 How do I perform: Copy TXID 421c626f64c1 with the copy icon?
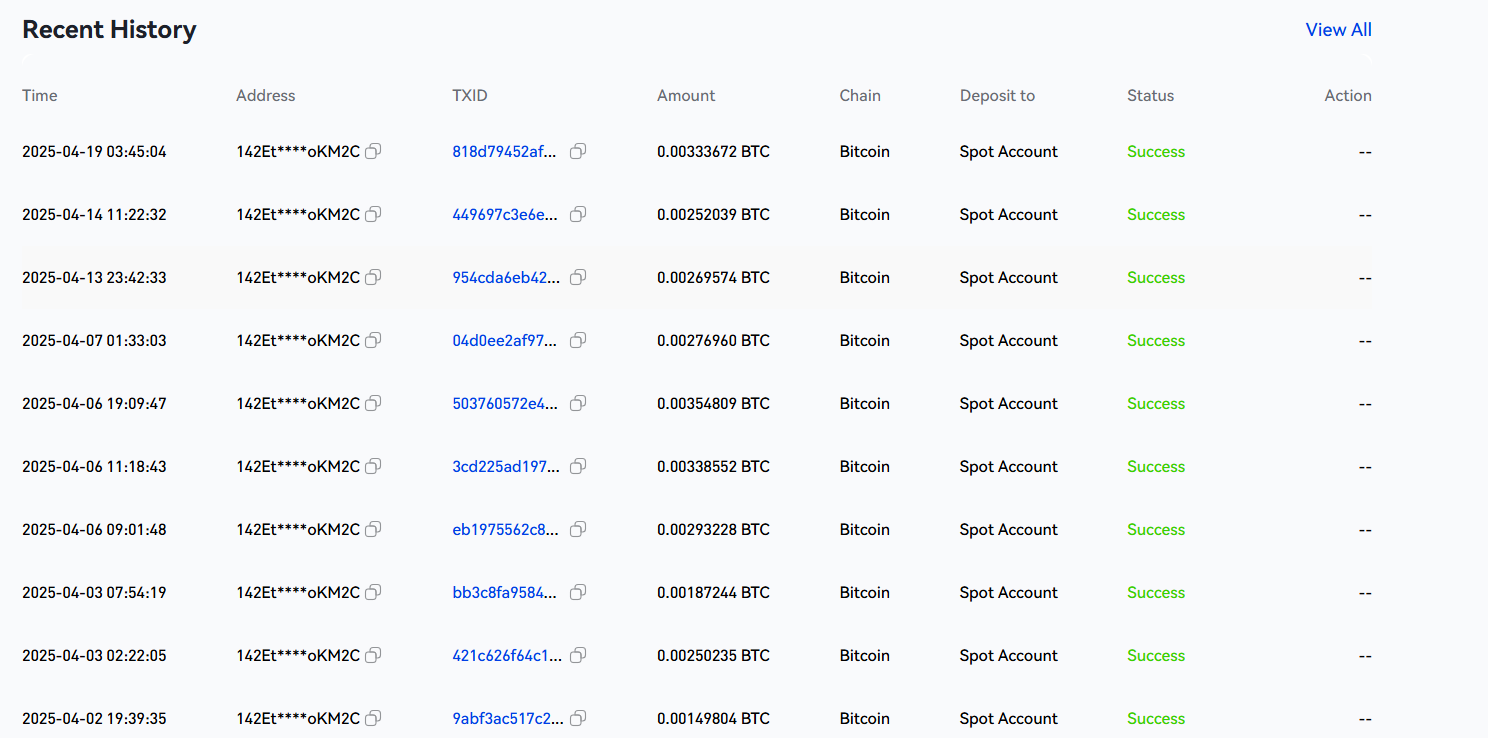[577, 656]
